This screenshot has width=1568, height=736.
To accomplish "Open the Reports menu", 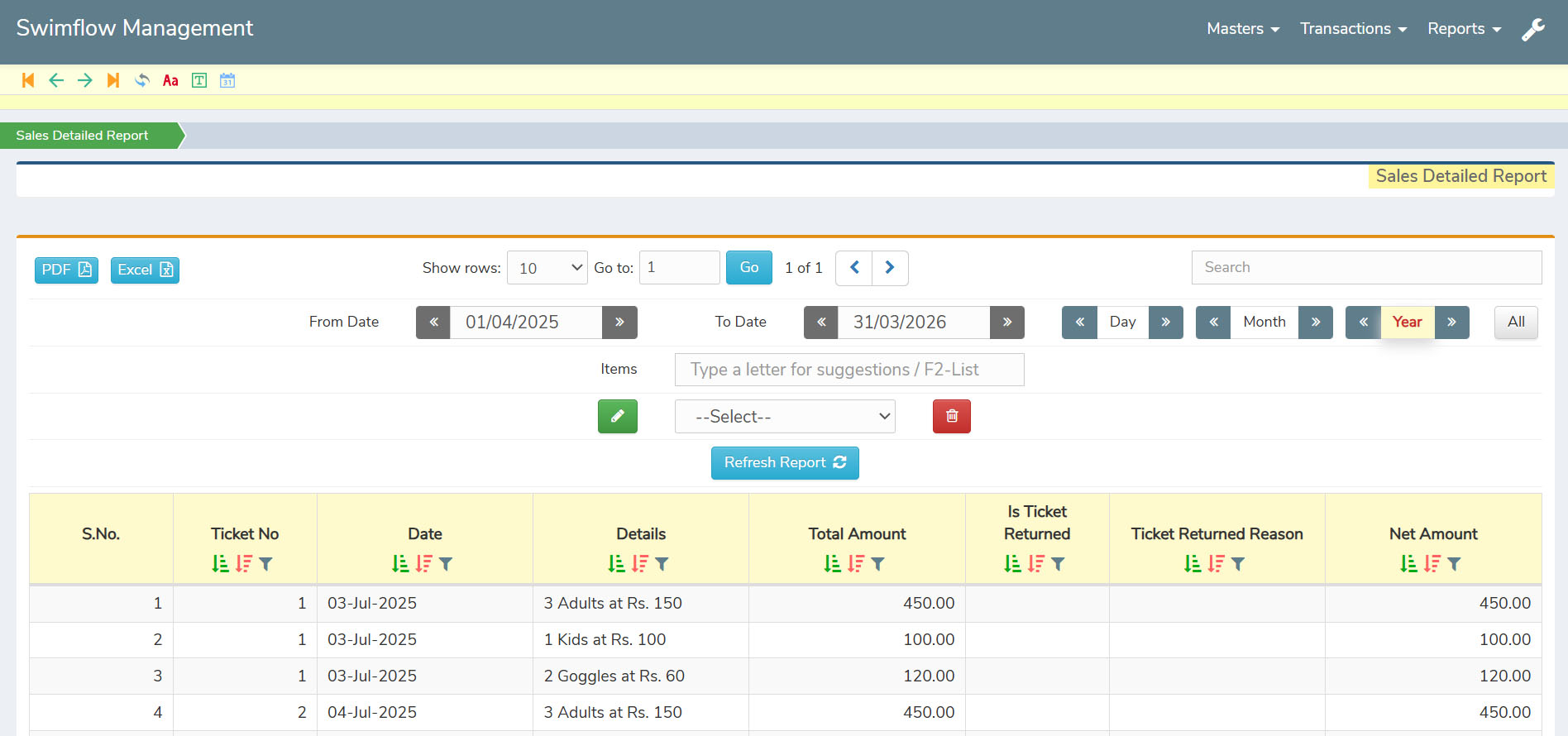I will 1463,29.
